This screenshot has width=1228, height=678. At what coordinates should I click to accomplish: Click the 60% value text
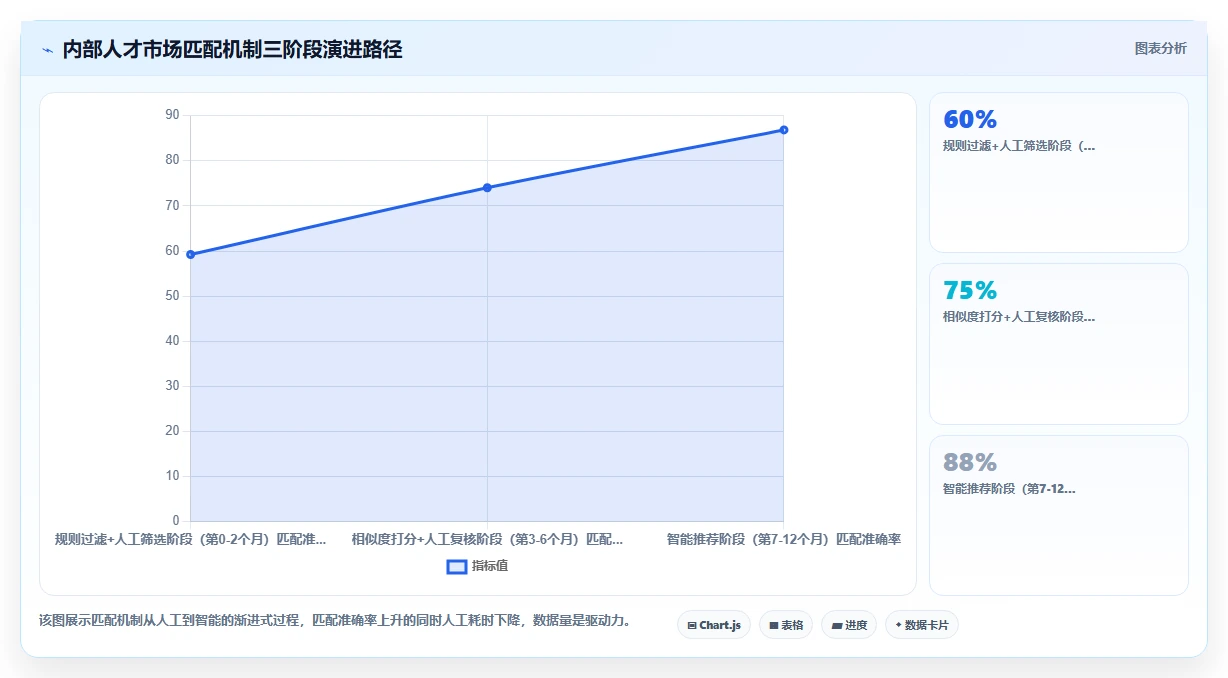pyautogui.click(x=970, y=119)
